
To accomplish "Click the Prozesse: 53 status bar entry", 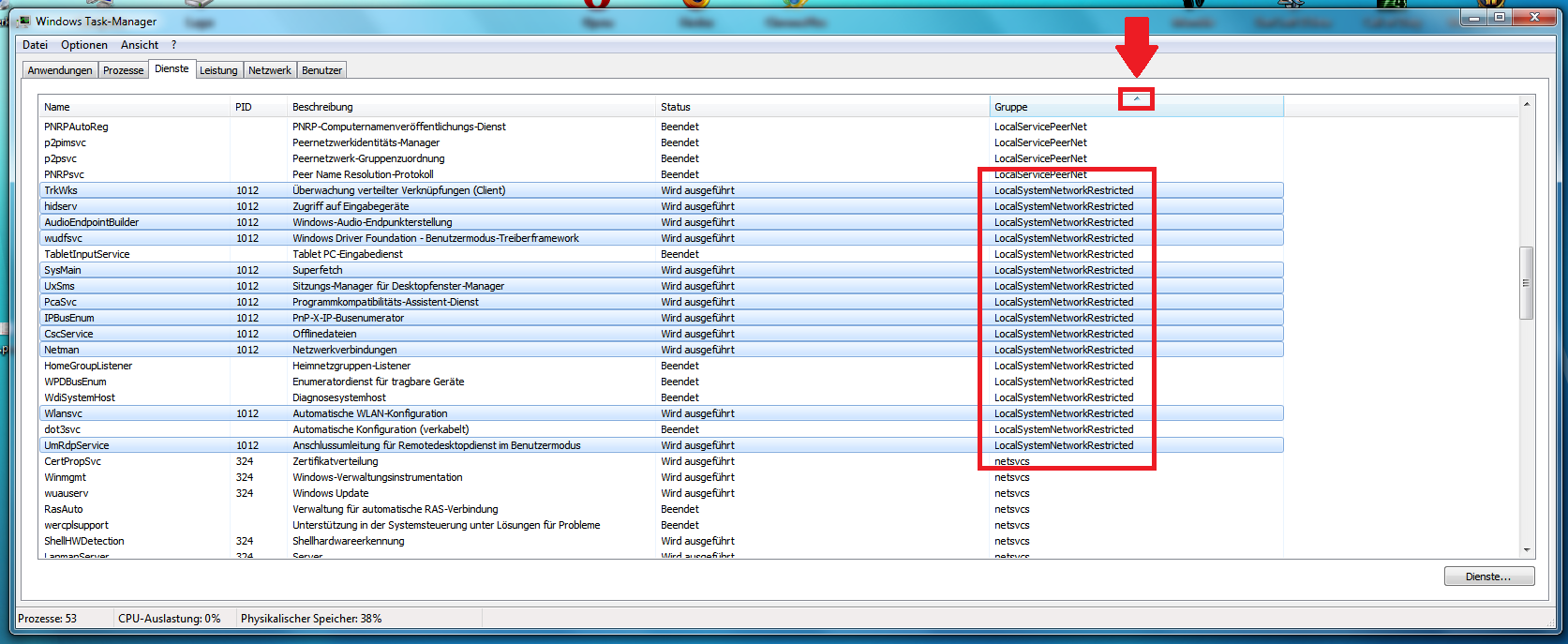I will pos(48,619).
